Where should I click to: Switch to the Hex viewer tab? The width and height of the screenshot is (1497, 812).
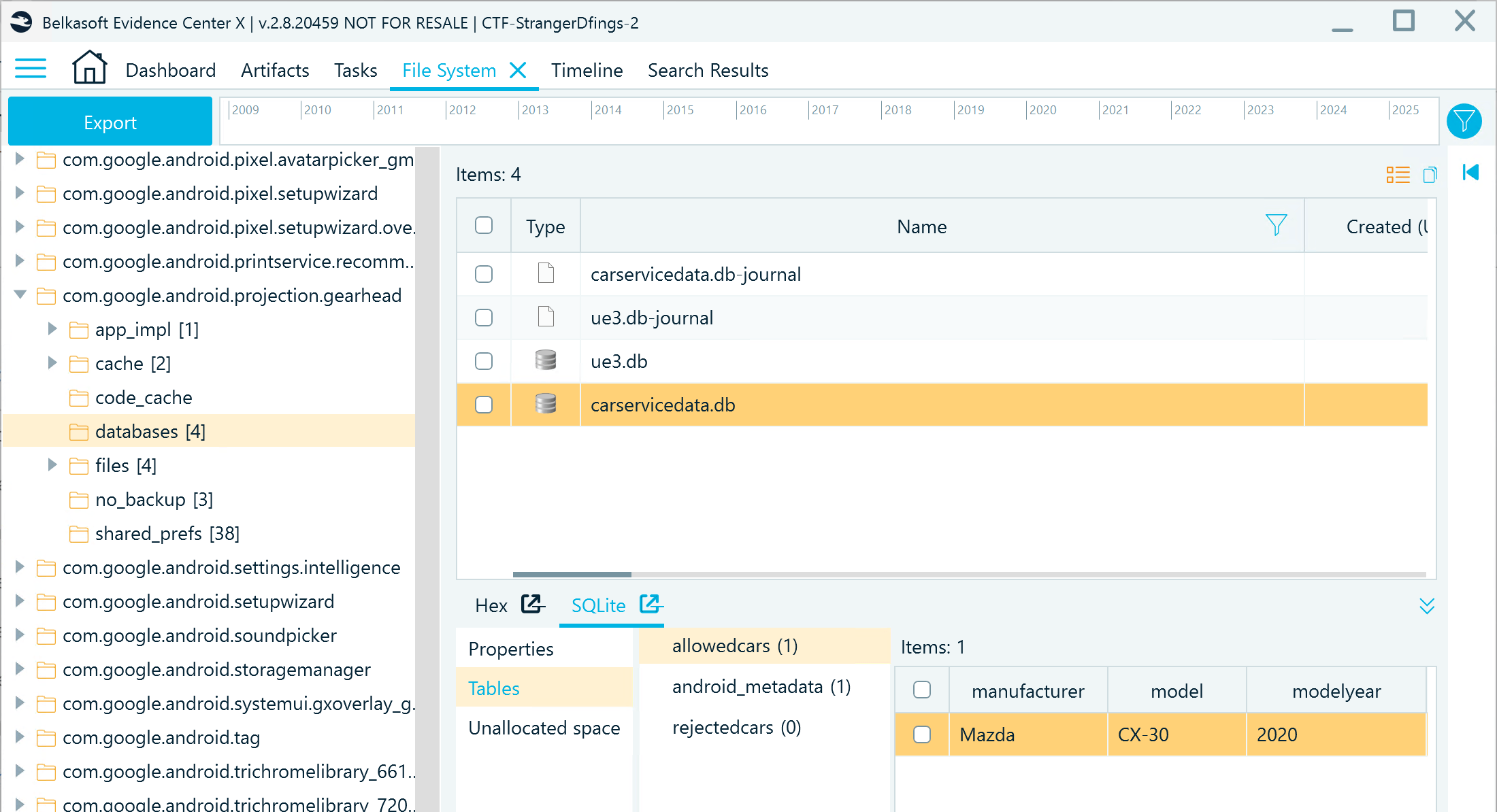tap(491, 605)
